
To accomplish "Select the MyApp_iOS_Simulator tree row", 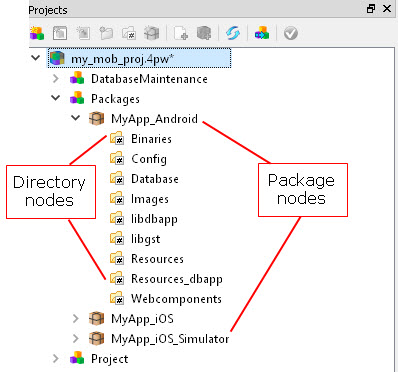I will pos(170,339).
